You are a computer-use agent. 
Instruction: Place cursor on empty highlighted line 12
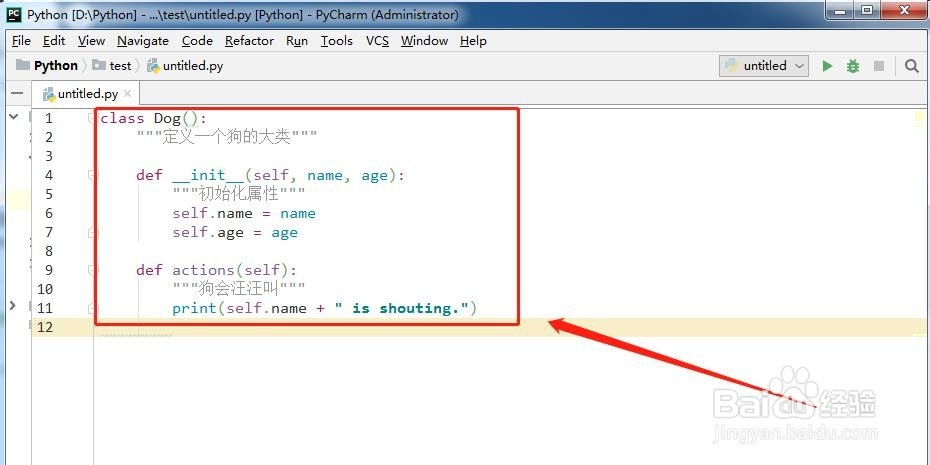[480, 327]
